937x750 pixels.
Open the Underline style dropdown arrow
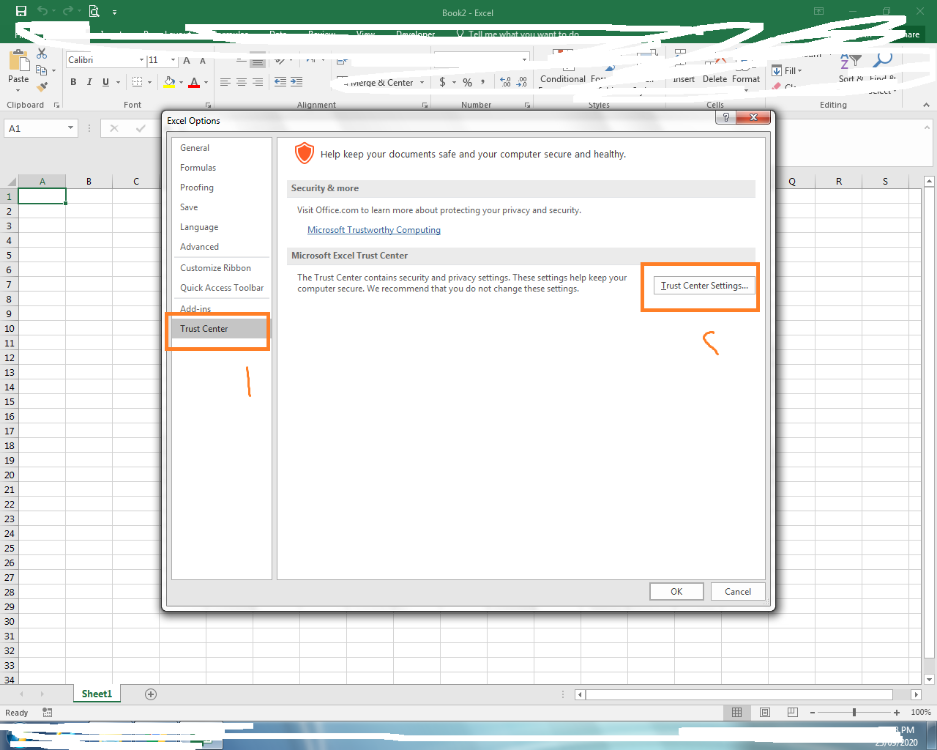click(x=118, y=82)
